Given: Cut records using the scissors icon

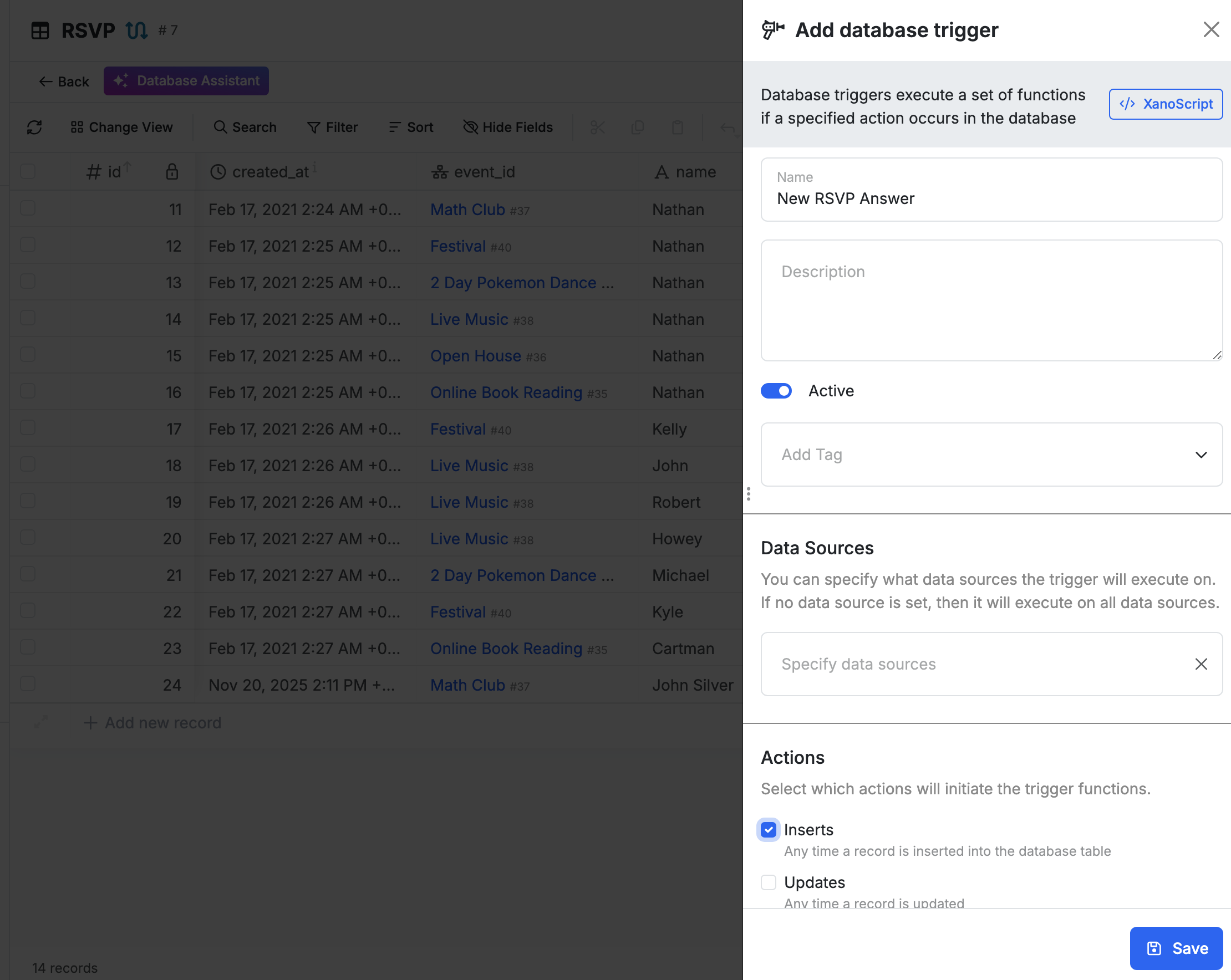Looking at the screenshot, I should [597, 127].
